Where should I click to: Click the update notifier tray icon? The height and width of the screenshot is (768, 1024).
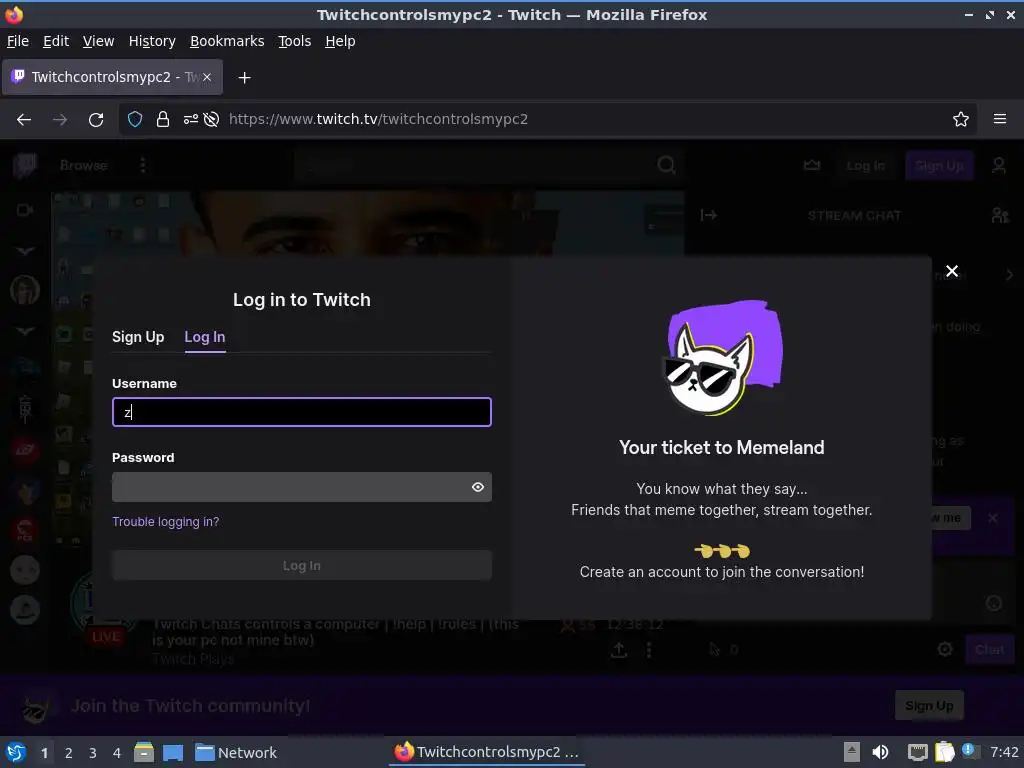click(x=970, y=751)
